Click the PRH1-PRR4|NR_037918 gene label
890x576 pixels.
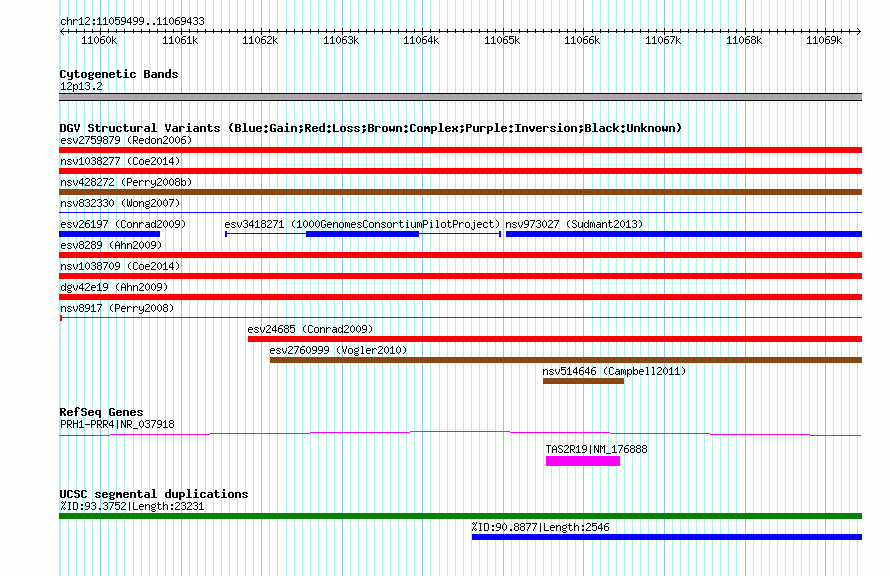(x=117, y=424)
